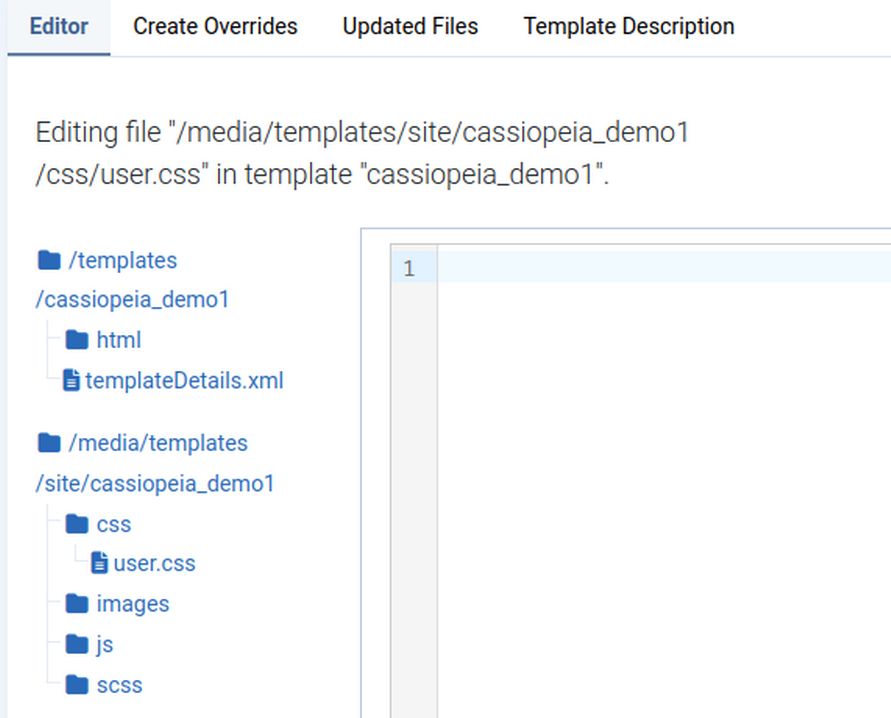Click line number 1 in editor gutter
Viewport: 891px width, 718px height.
[409, 268]
